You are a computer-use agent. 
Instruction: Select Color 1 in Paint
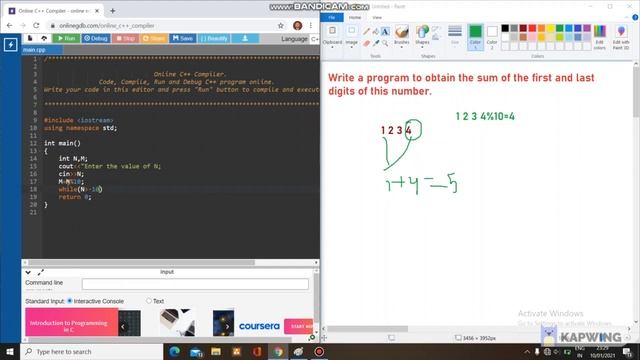475,37
